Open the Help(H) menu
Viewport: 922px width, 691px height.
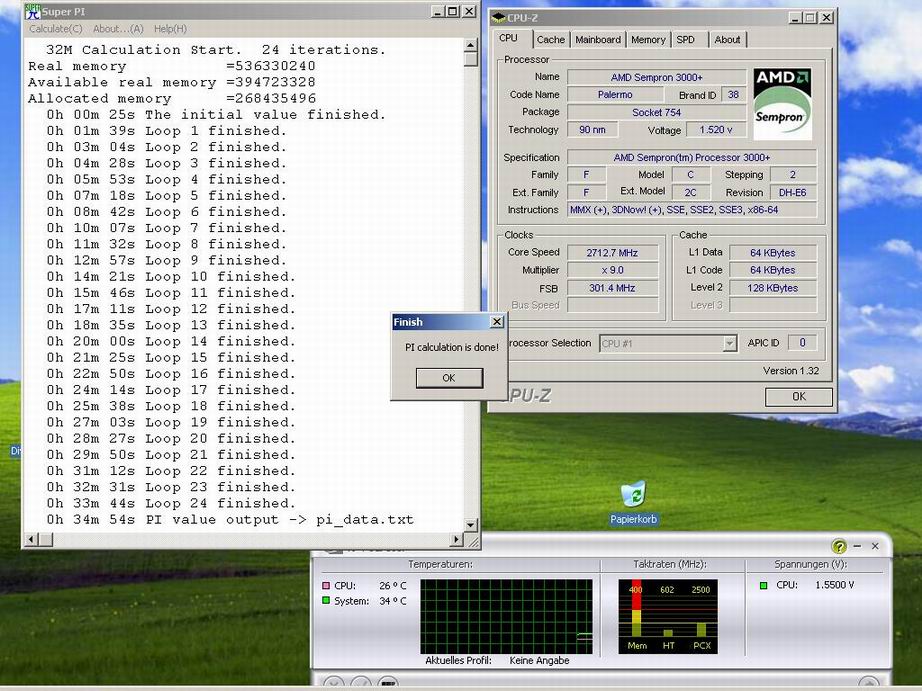point(171,28)
